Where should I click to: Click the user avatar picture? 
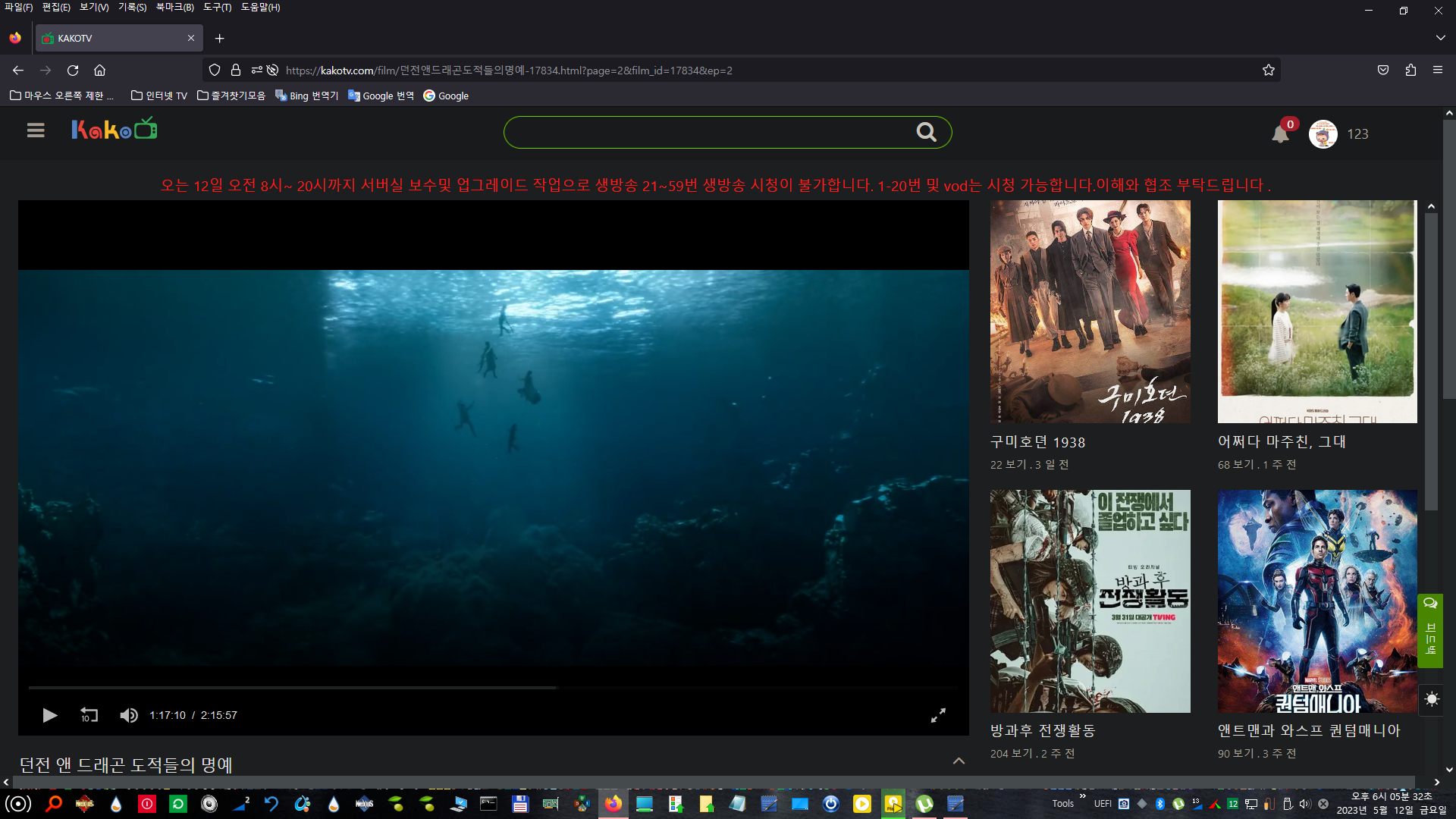[x=1323, y=134]
